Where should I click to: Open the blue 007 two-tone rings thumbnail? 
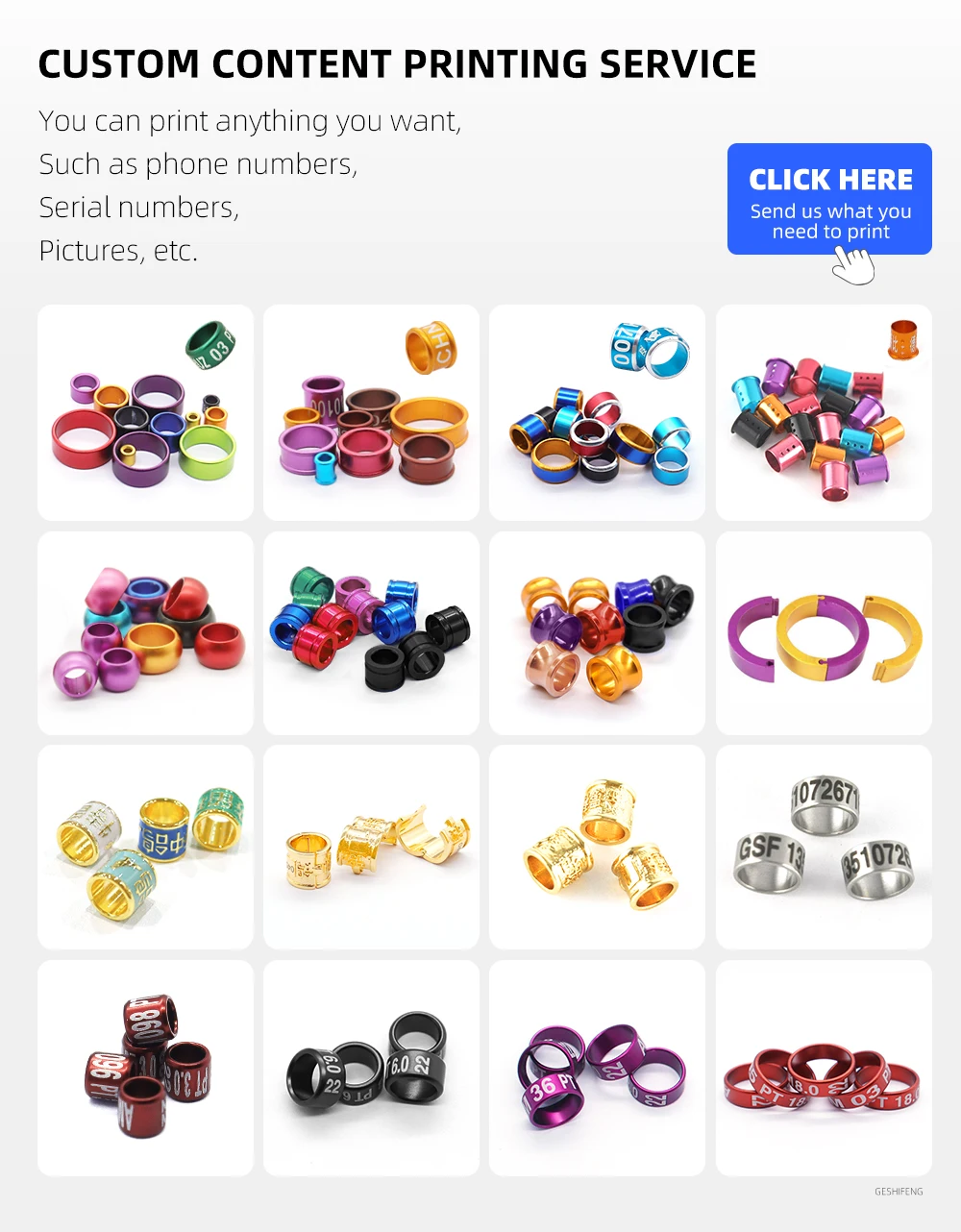[597, 412]
